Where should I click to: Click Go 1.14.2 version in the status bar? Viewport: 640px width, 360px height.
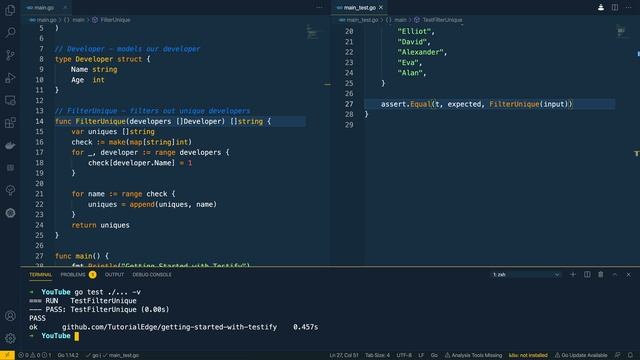pos(68,355)
